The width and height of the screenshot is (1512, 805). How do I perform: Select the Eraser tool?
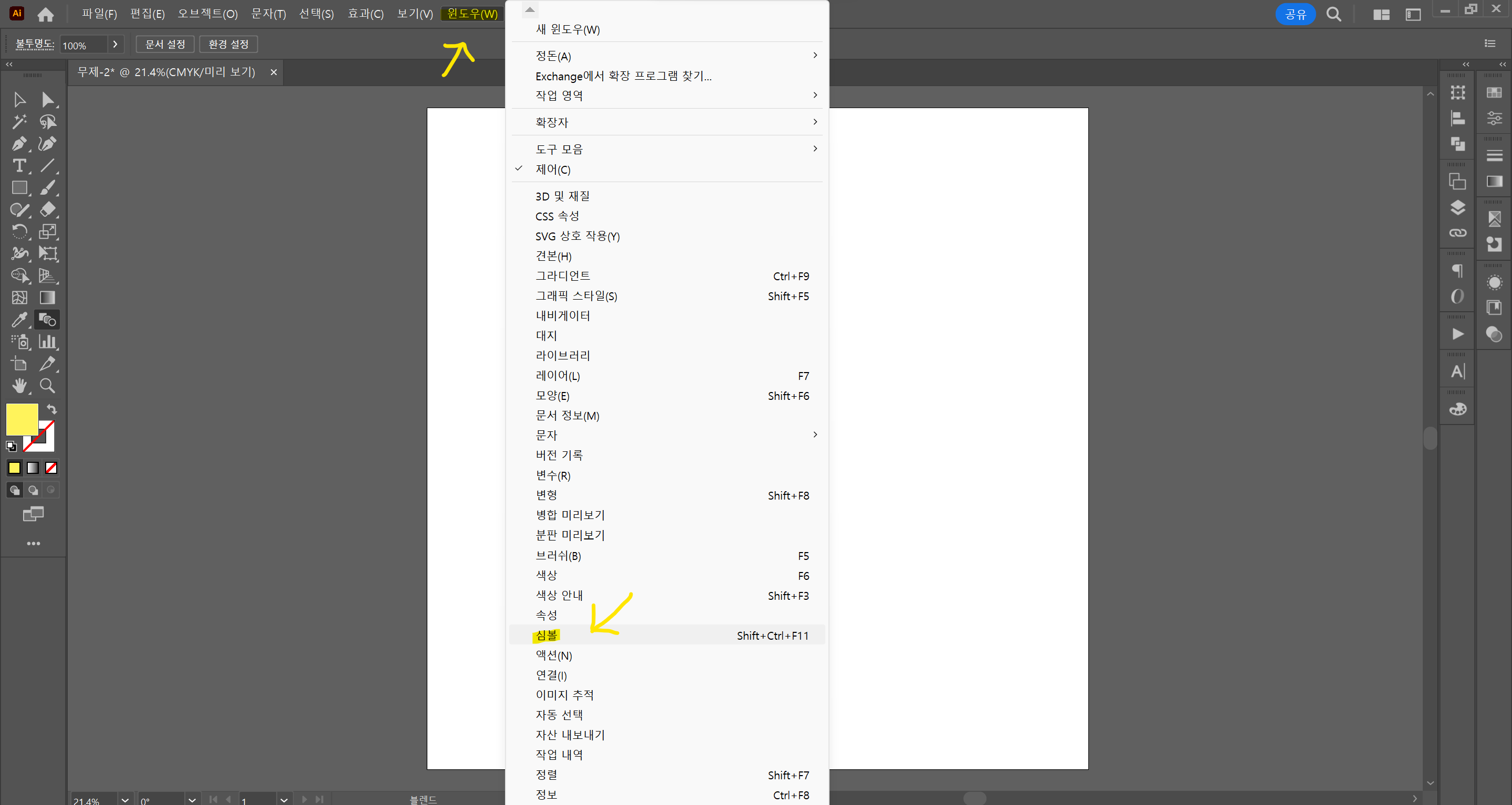[x=48, y=209]
